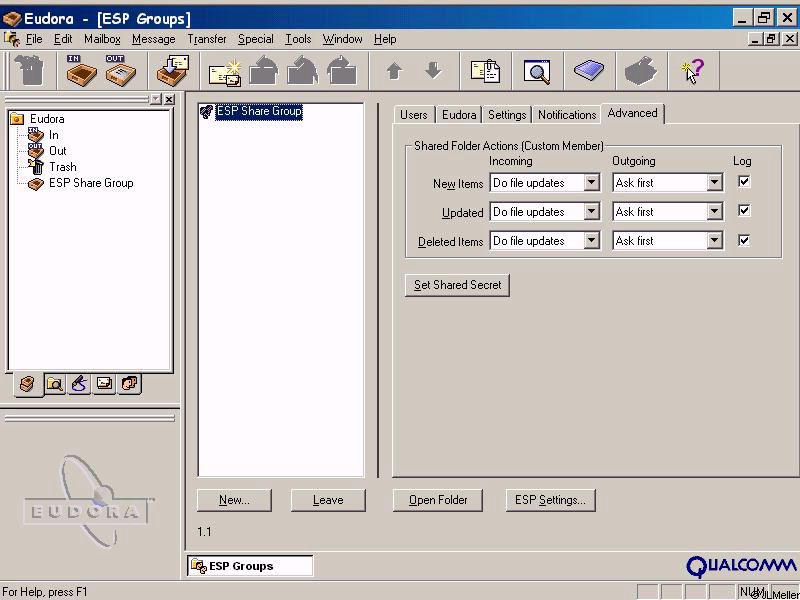Screen dimensions: 800x600
Task: Select the Signatures tab icon below tree
Action: (80, 384)
